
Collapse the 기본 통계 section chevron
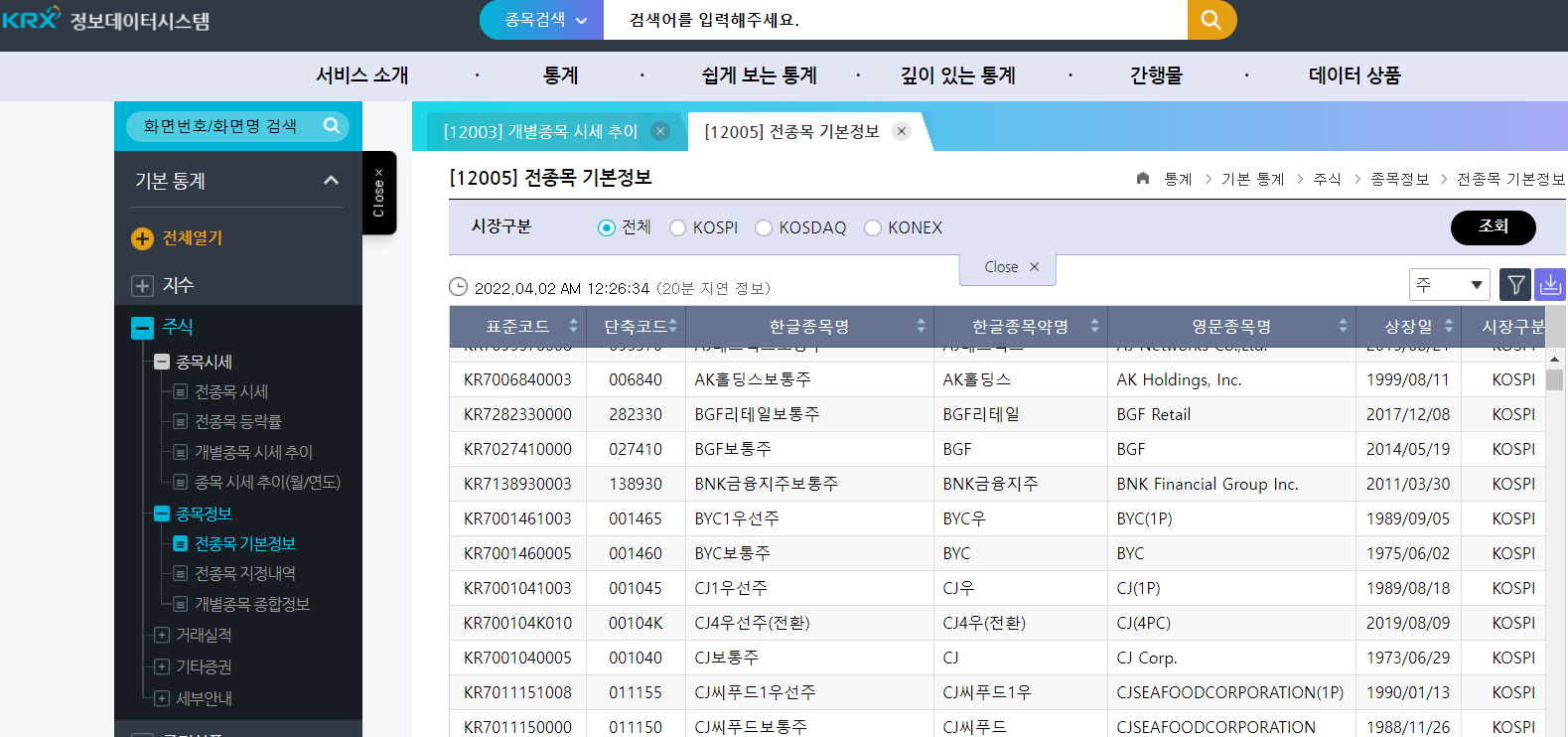(332, 181)
